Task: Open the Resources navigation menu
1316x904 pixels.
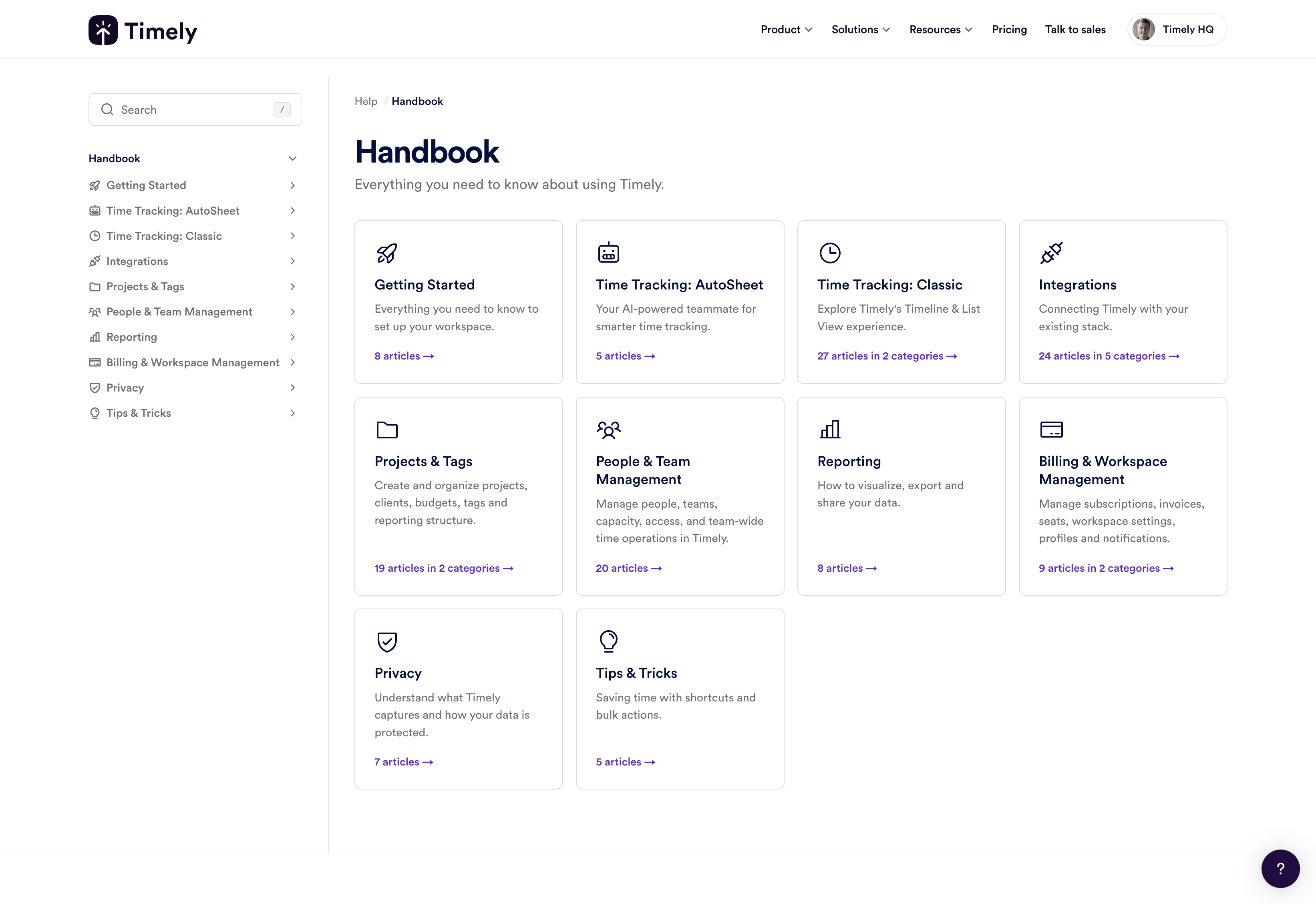Action: (940, 30)
